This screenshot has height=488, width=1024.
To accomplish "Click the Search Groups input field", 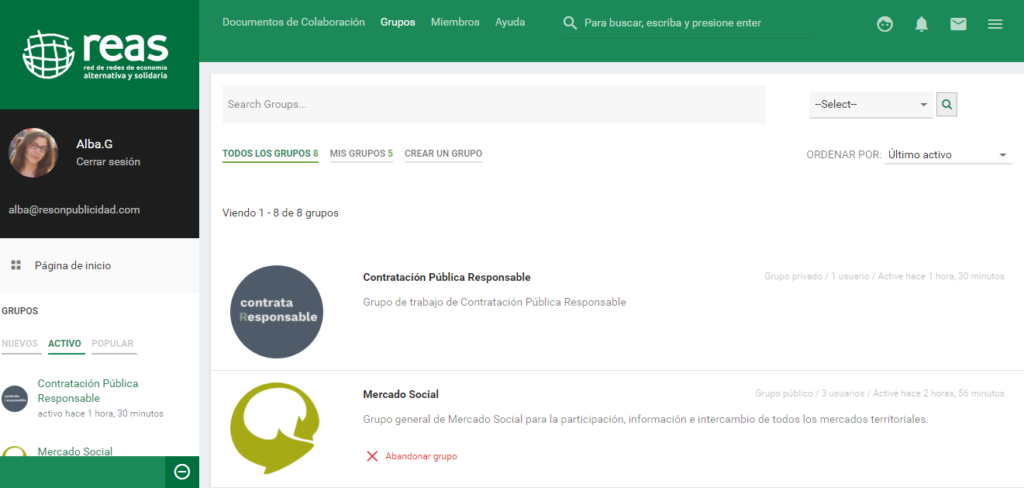I will (493, 104).
